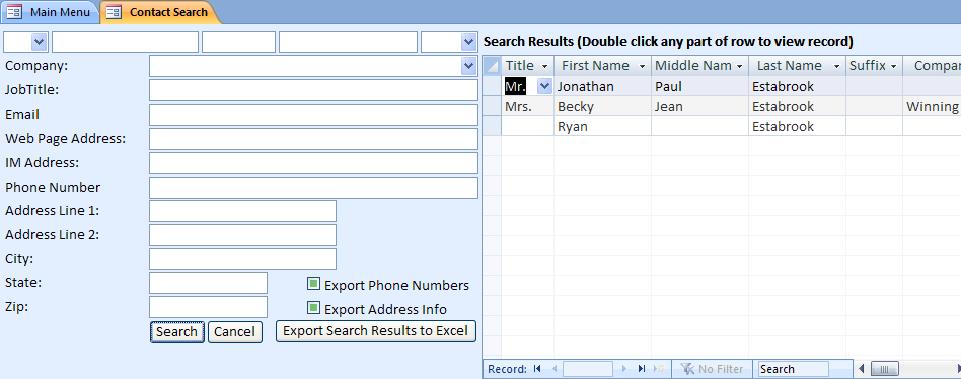Click the Main Menu tab form icon
The image size is (961, 379).
click(x=15, y=12)
